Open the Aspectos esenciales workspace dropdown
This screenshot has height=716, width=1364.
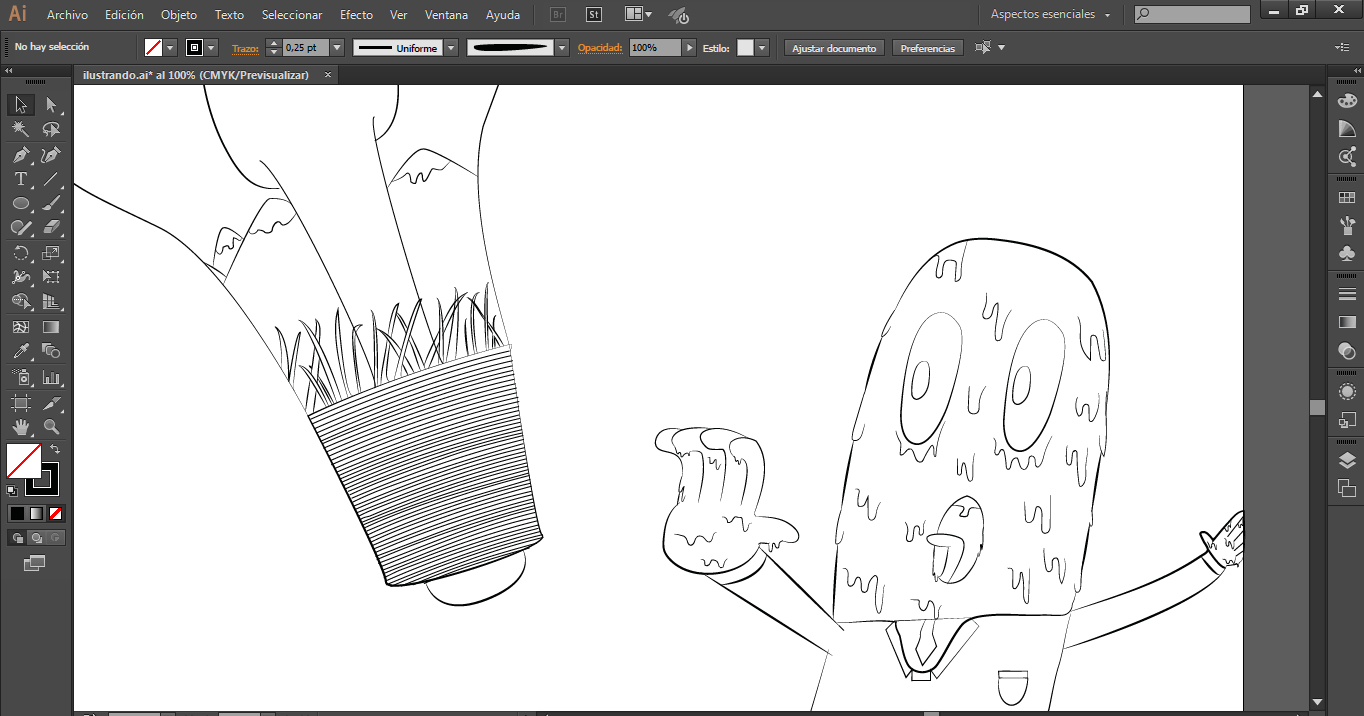tap(1050, 15)
